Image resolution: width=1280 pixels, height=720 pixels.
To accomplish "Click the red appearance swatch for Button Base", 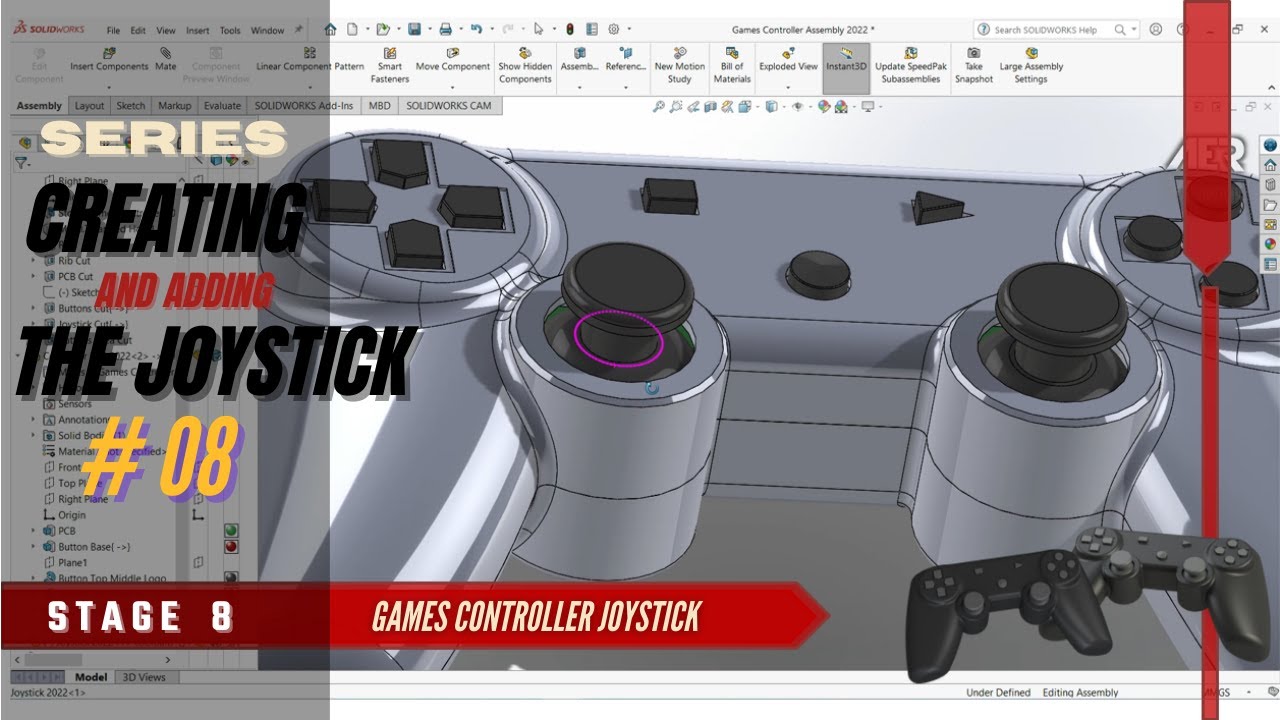I will click(x=231, y=547).
